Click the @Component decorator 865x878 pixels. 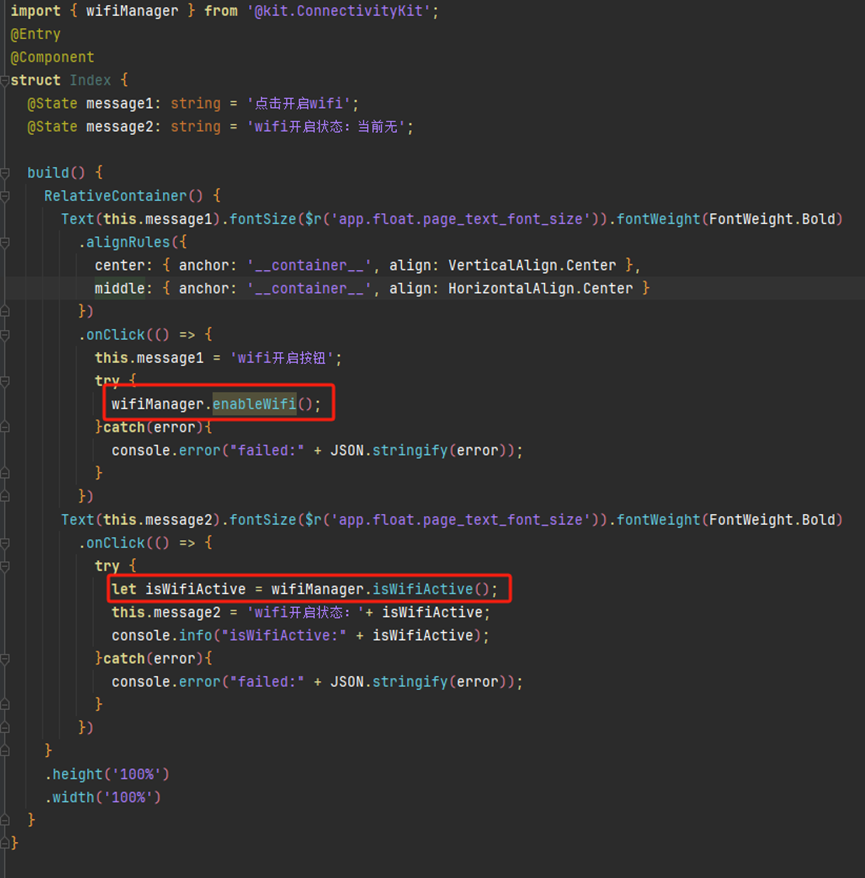(x=52, y=57)
